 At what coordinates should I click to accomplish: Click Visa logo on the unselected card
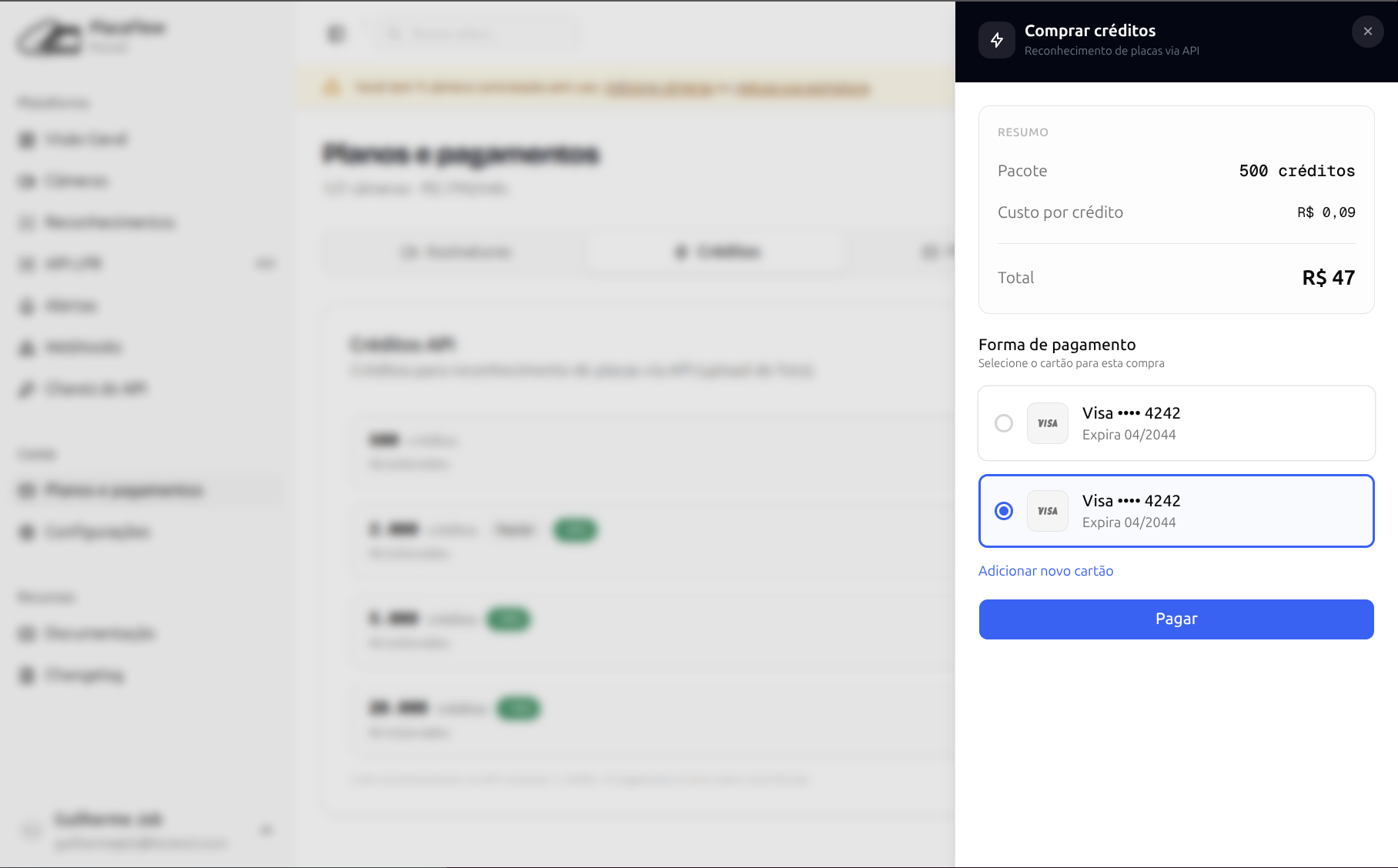tap(1047, 423)
